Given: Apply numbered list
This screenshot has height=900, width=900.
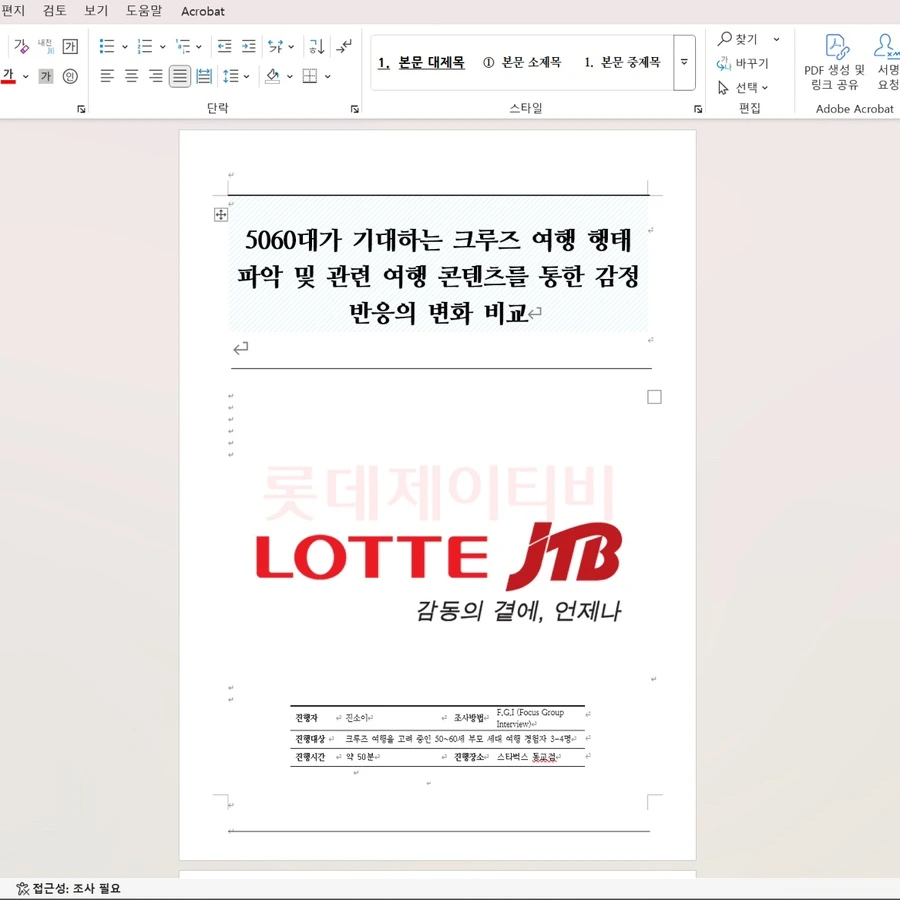Looking at the screenshot, I should click(x=145, y=46).
